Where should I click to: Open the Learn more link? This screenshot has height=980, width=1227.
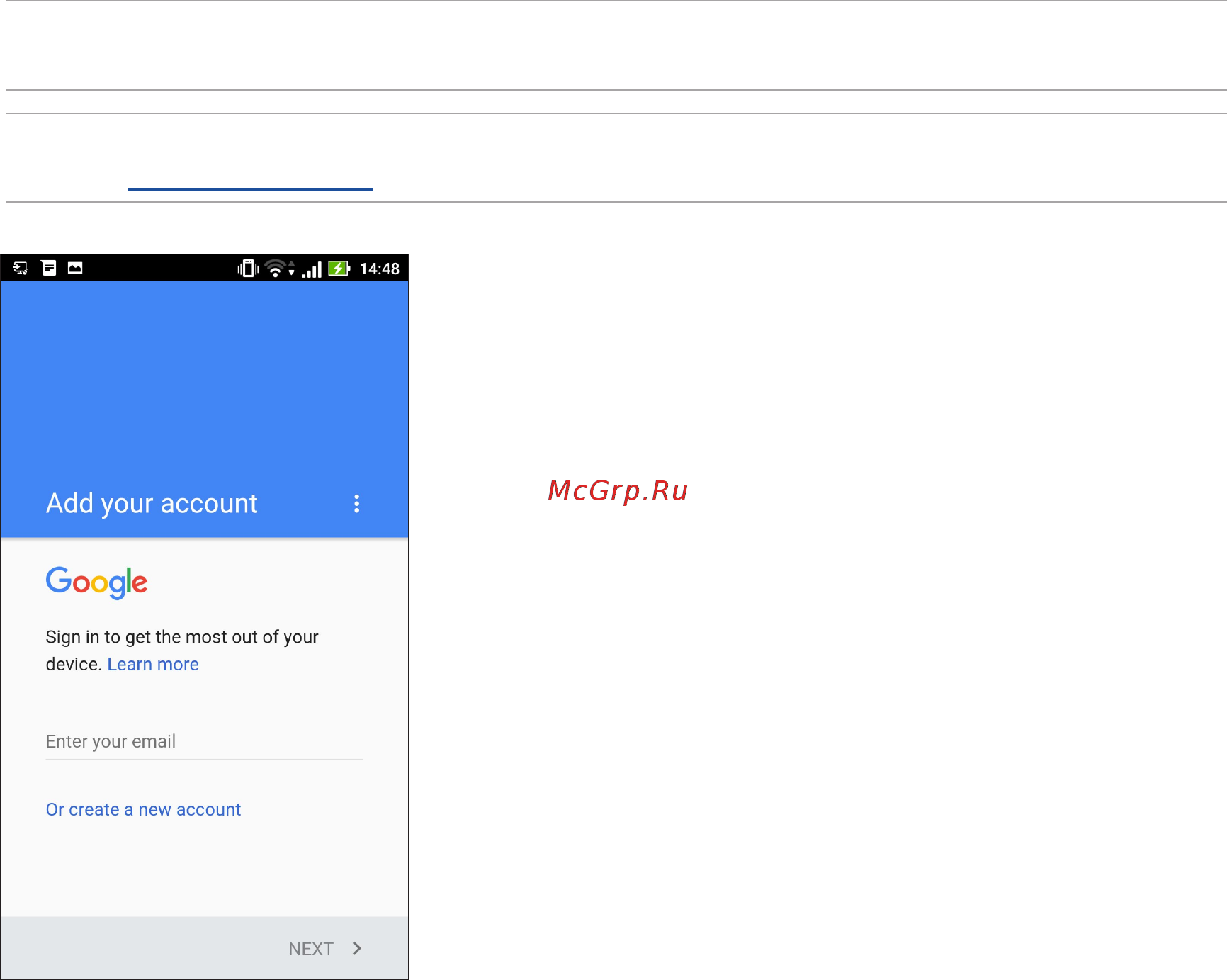point(153,664)
